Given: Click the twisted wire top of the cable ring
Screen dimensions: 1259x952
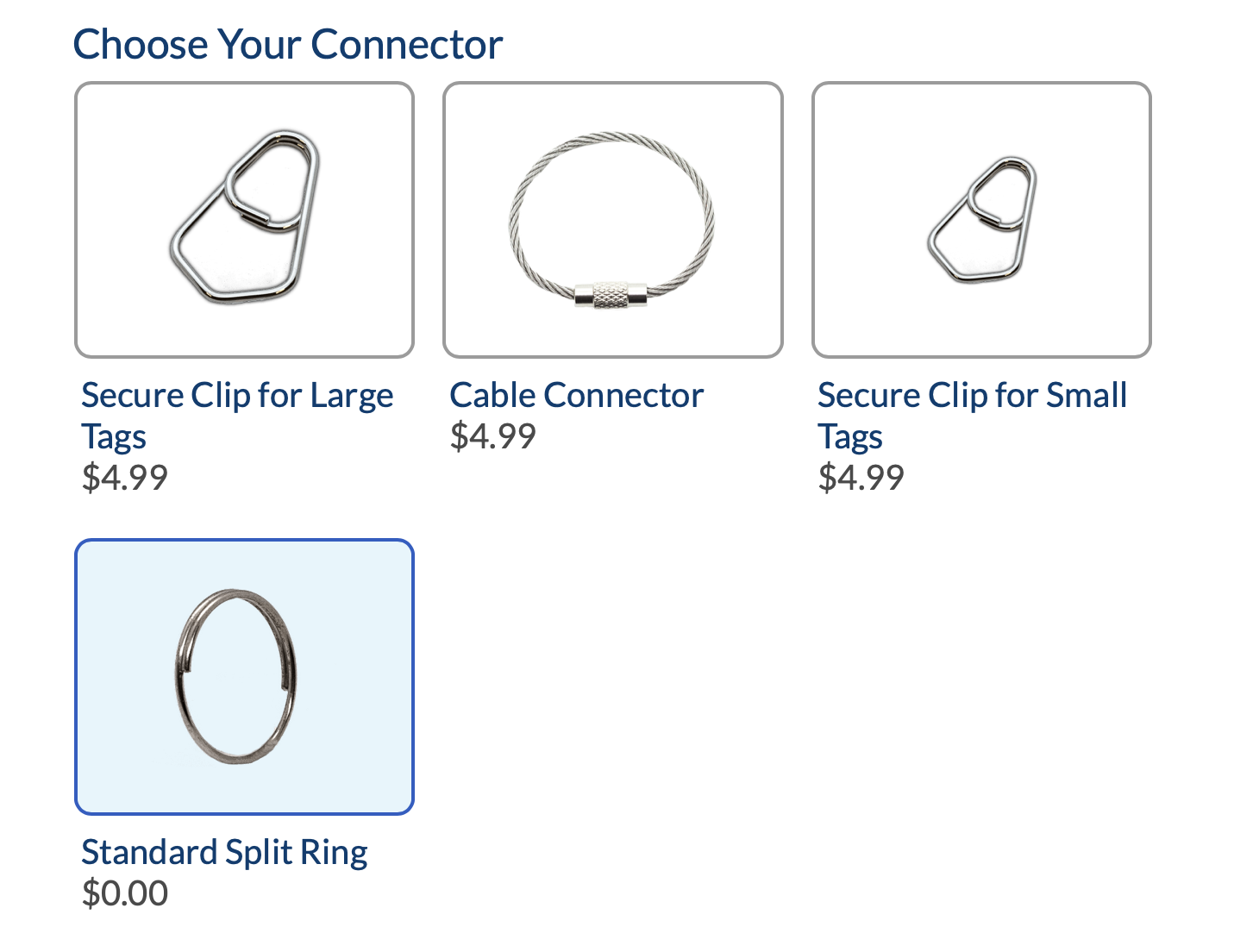Looking at the screenshot, I should click(x=612, y=139).
